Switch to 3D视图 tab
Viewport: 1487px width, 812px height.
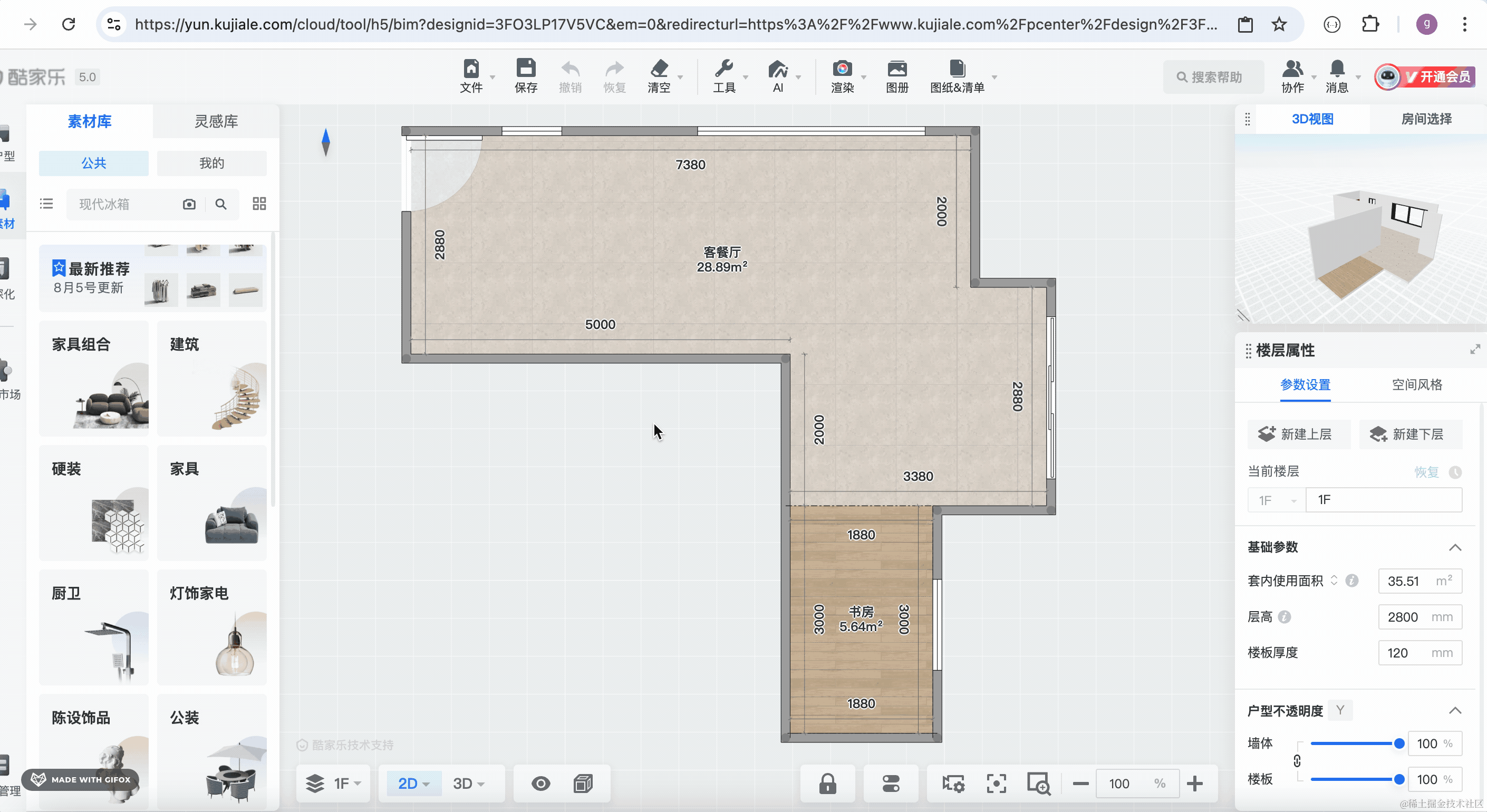coord(1312,119)
